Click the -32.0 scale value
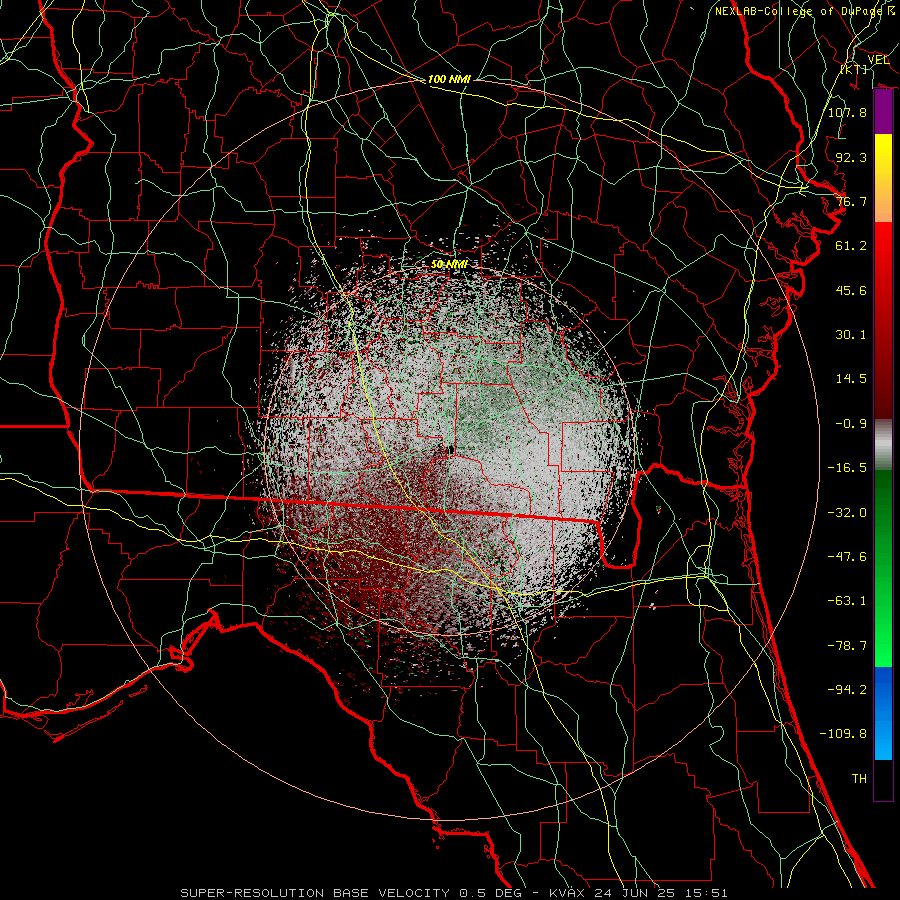Viewport: 900px width, 900px height. [847, 513]
